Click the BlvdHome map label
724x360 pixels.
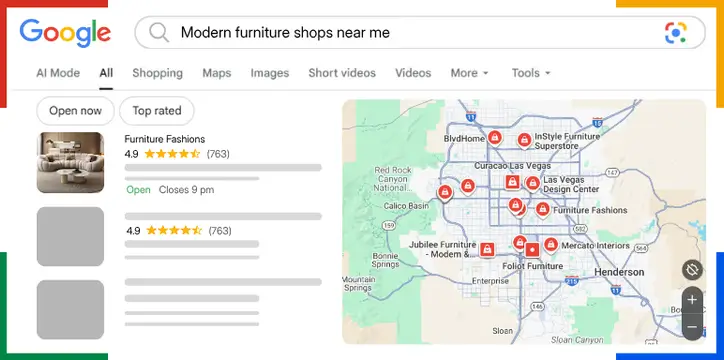point(464,138)
